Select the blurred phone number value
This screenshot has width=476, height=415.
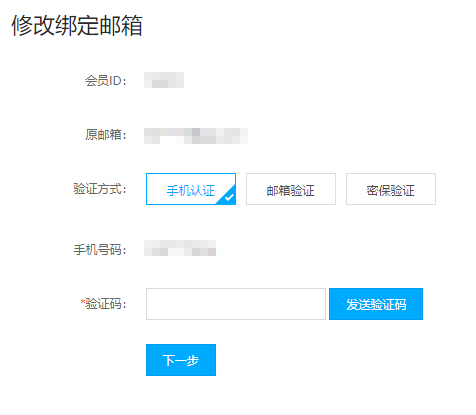(180, 248)
